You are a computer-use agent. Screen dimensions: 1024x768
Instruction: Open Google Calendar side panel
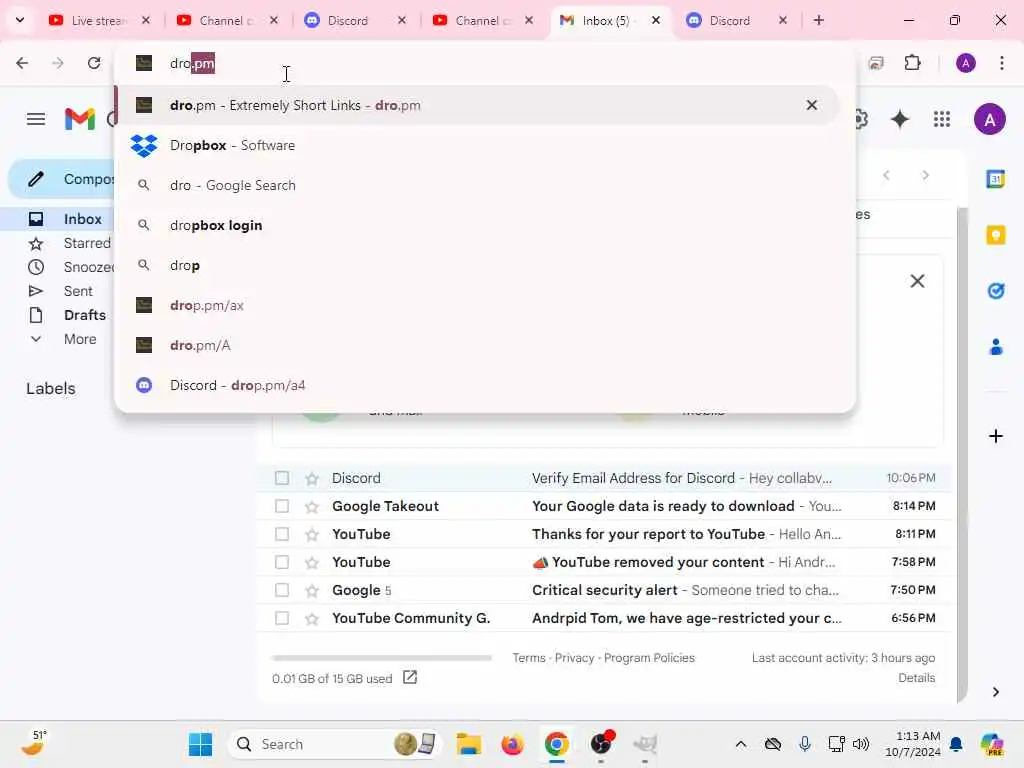click(x=996, y=178)
